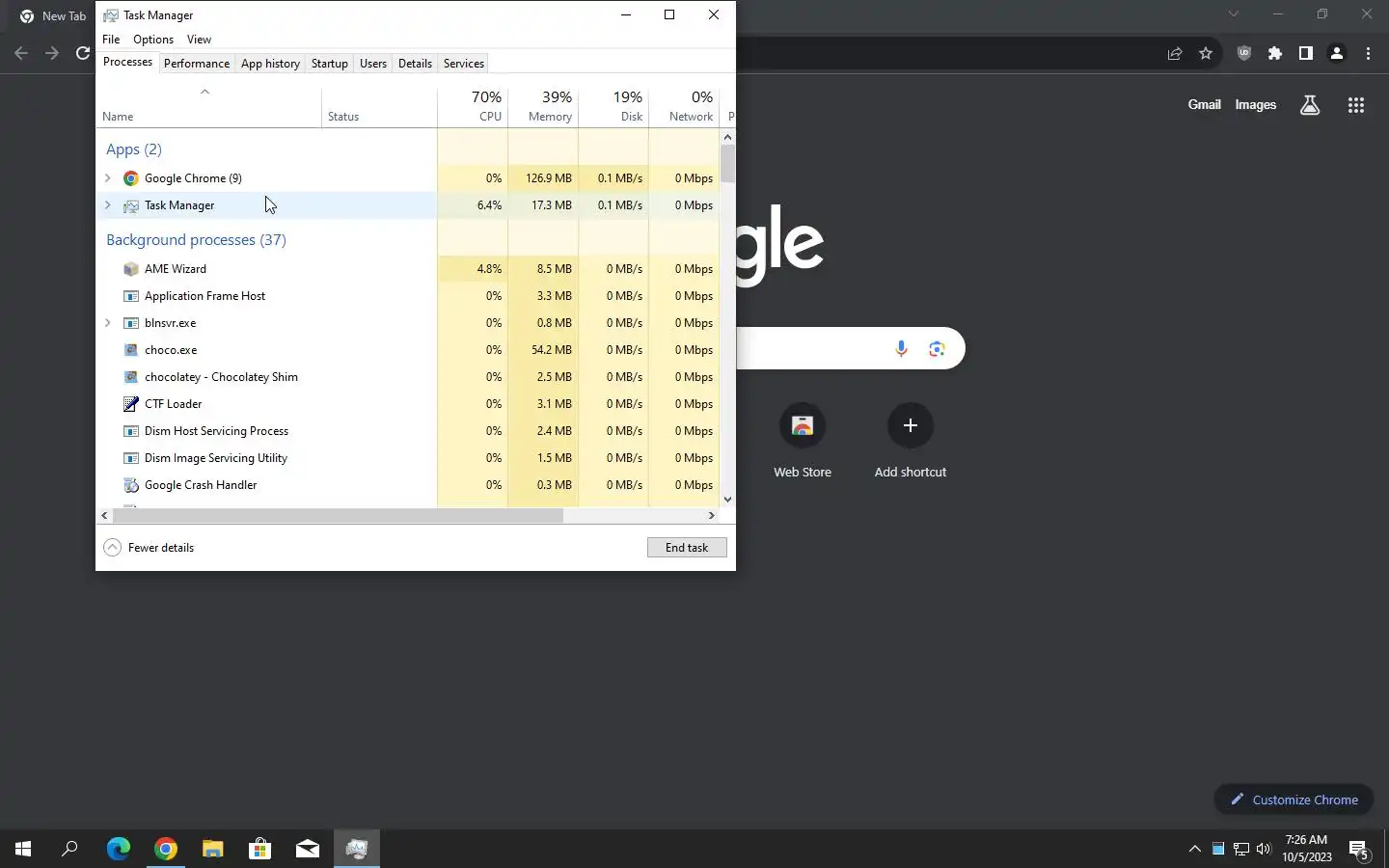The height and width of the screenshot is (868, 1389).
Task: Reload the page in Chrome
Action: [x=83, y=53]
